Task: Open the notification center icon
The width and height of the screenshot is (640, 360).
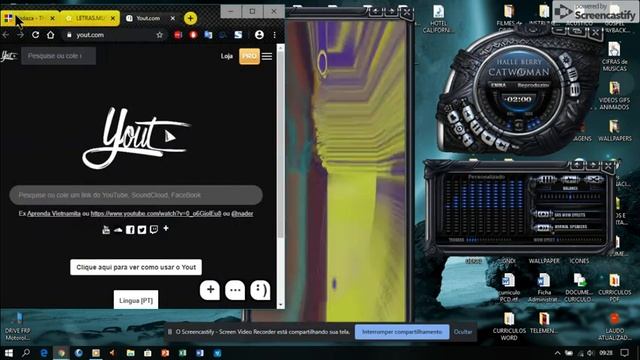Action: click(625, 353)
